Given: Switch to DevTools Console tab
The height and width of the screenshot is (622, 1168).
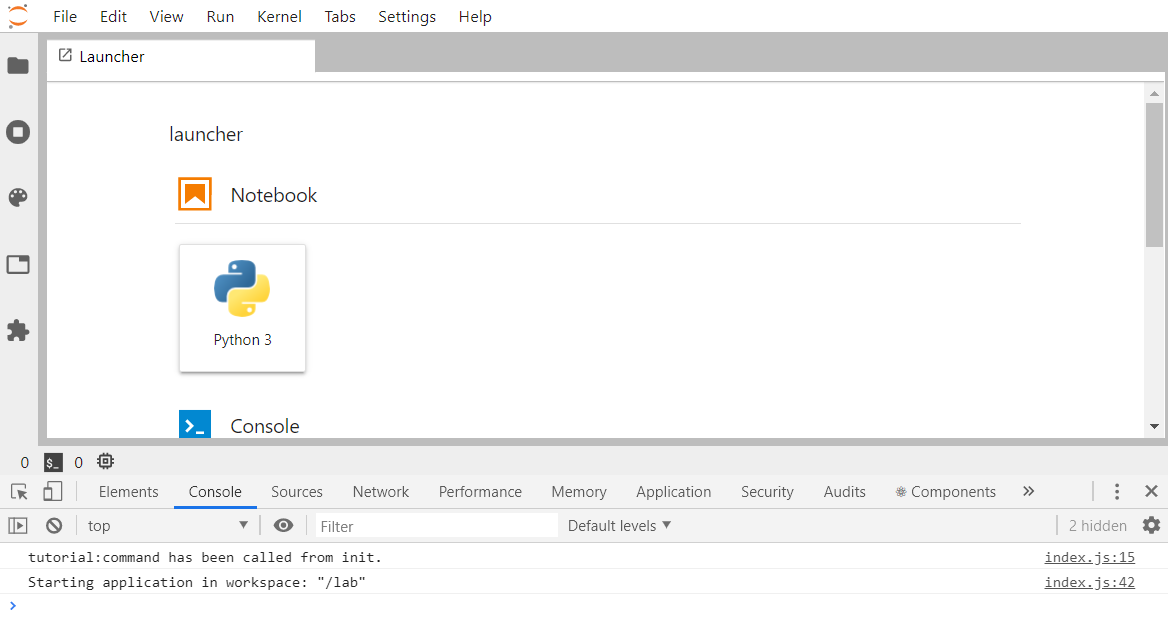Looking at the screenshot, I should click(215, 492).
